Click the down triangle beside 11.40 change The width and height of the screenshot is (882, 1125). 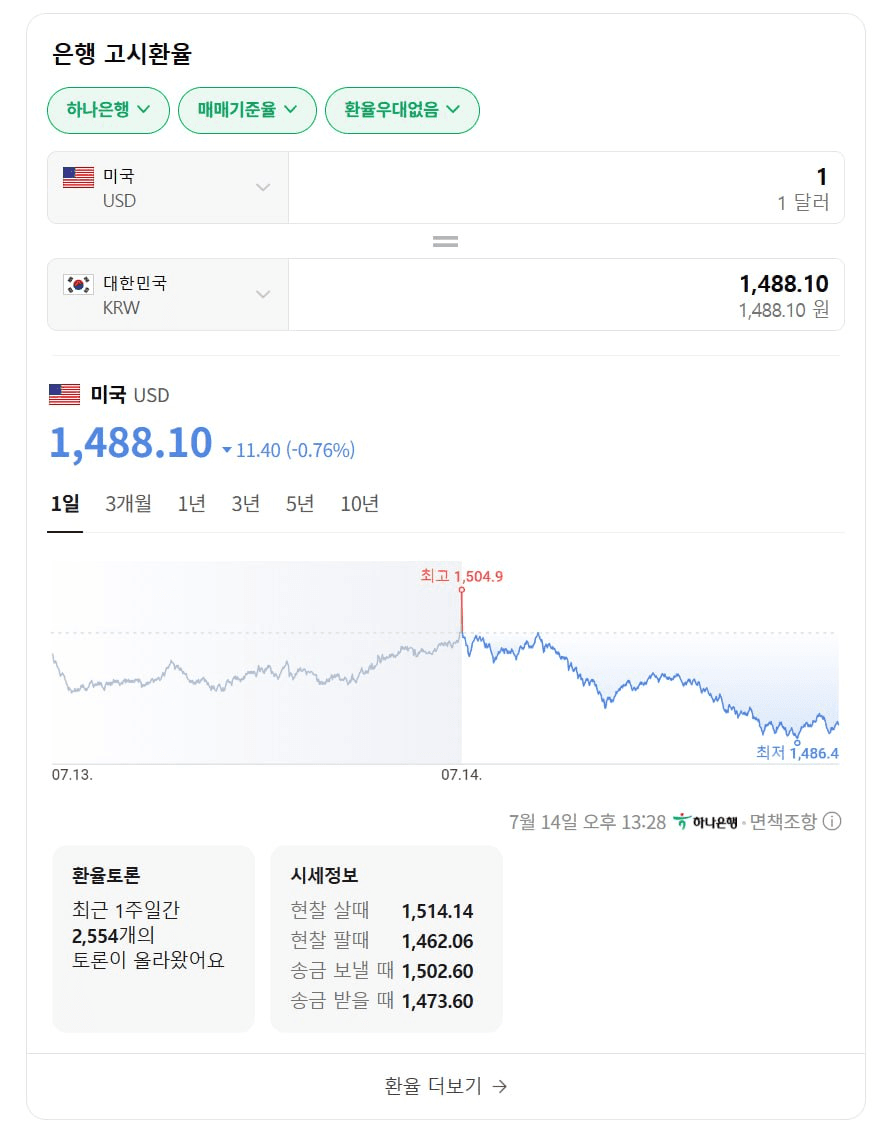(227, 451)
